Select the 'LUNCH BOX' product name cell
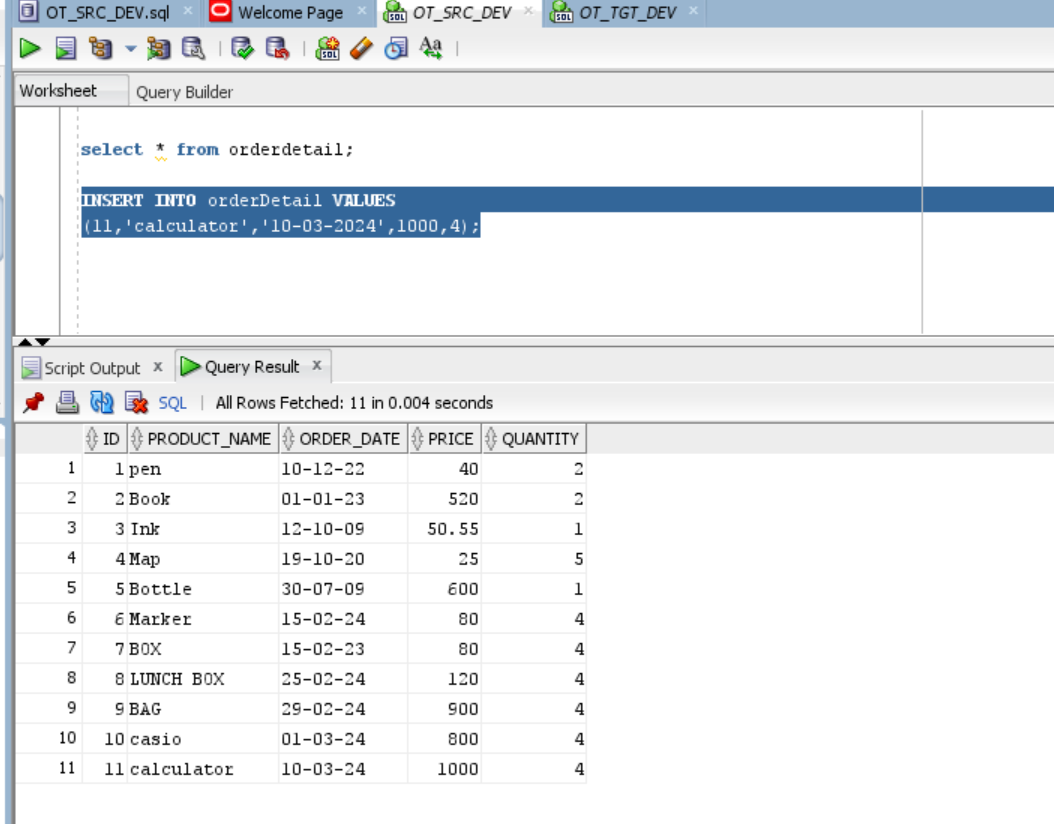The height and width of the screenshot is (824, 1054). (203, 679)
